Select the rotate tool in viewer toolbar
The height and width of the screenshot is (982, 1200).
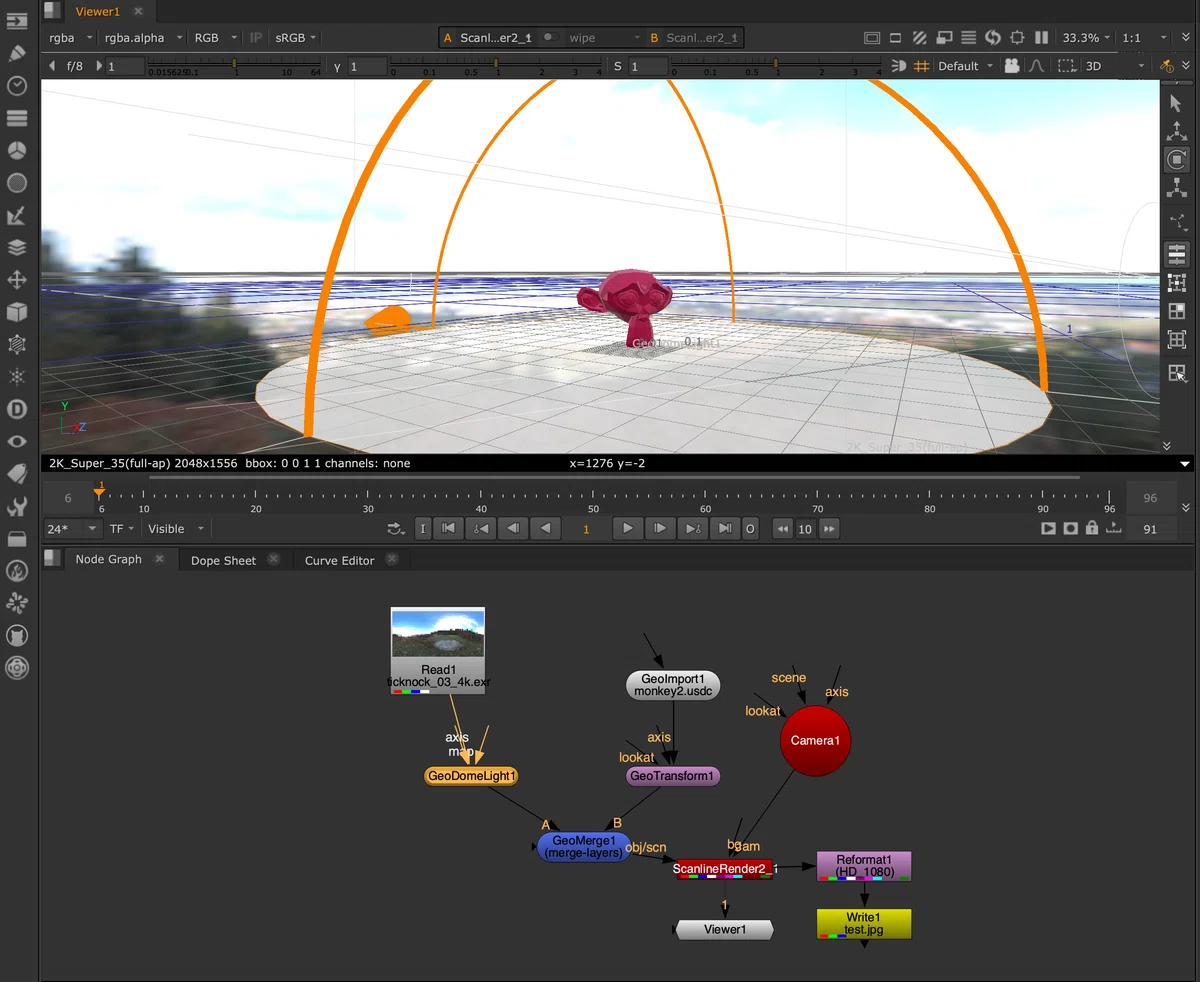[x=1177, y=160]
